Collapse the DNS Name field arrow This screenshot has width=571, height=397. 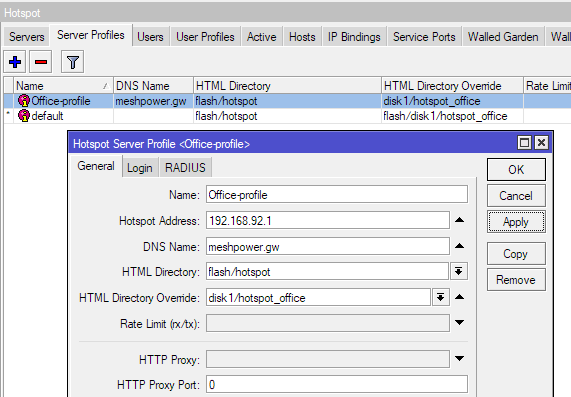pos(460,246)
